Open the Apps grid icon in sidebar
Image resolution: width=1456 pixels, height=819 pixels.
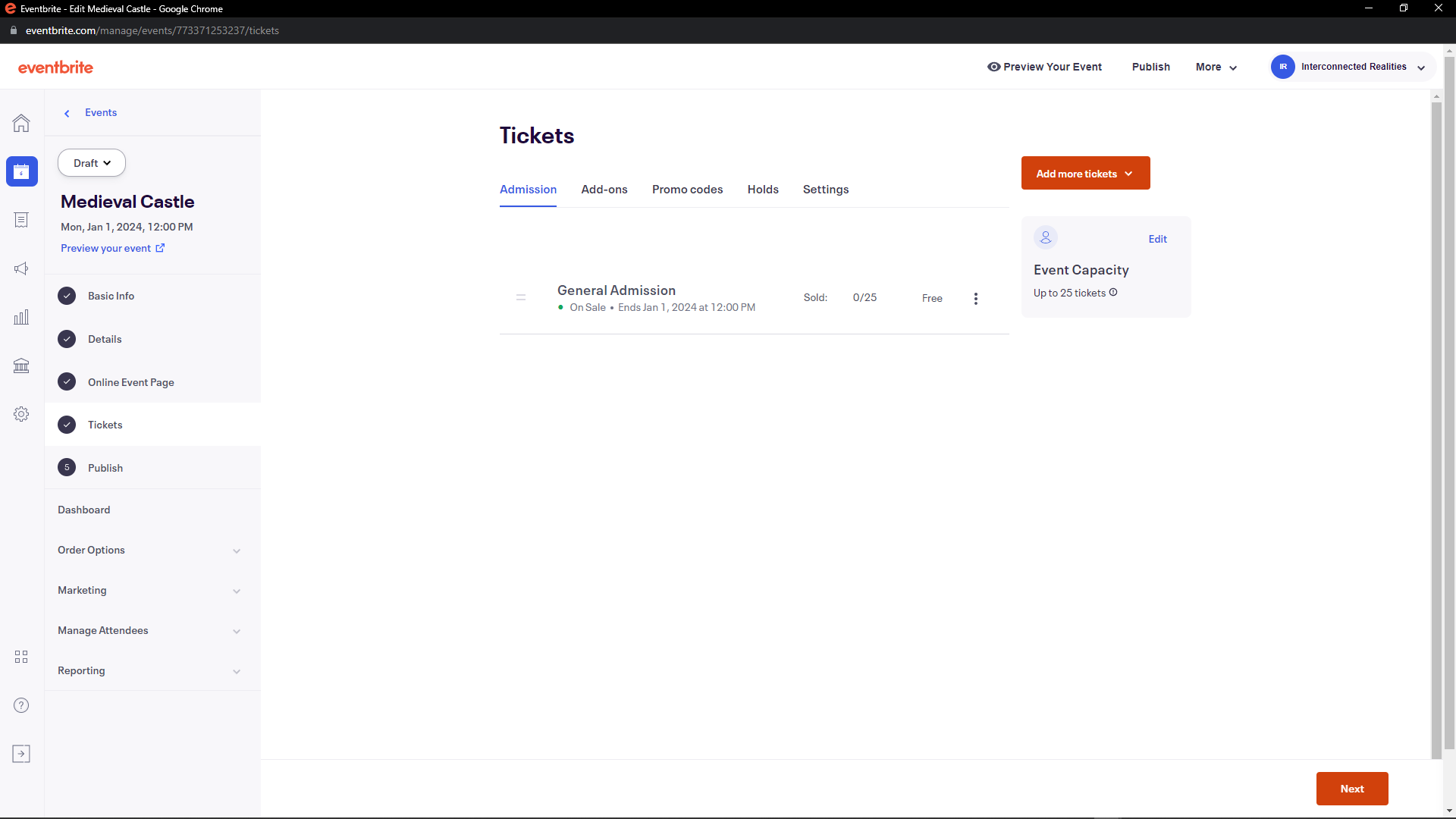pyautogui.click(x=21, y=657)
